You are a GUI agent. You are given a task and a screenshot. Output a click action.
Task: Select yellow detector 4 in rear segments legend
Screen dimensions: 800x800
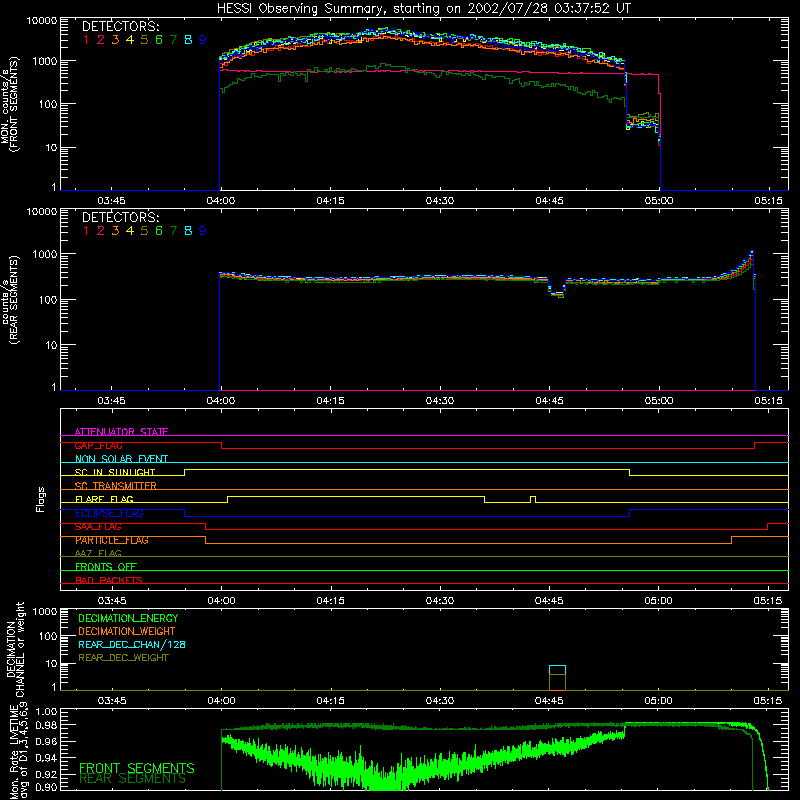[x=130, y=231]
